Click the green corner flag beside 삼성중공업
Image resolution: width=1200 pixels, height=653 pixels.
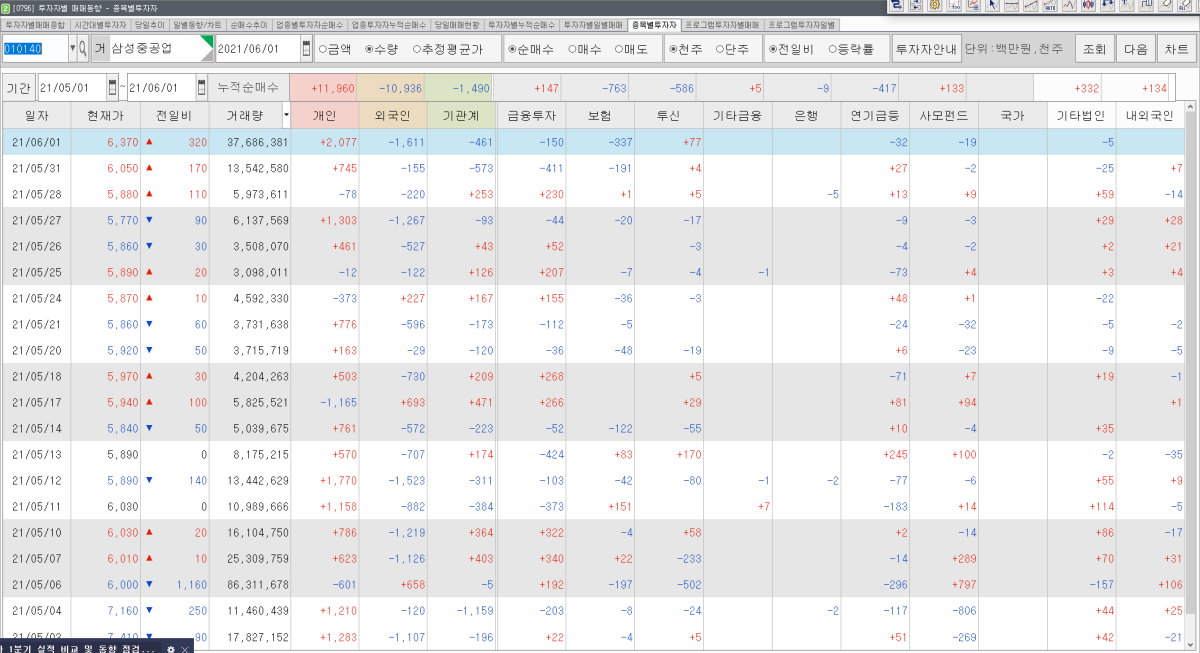click(207, 41)
